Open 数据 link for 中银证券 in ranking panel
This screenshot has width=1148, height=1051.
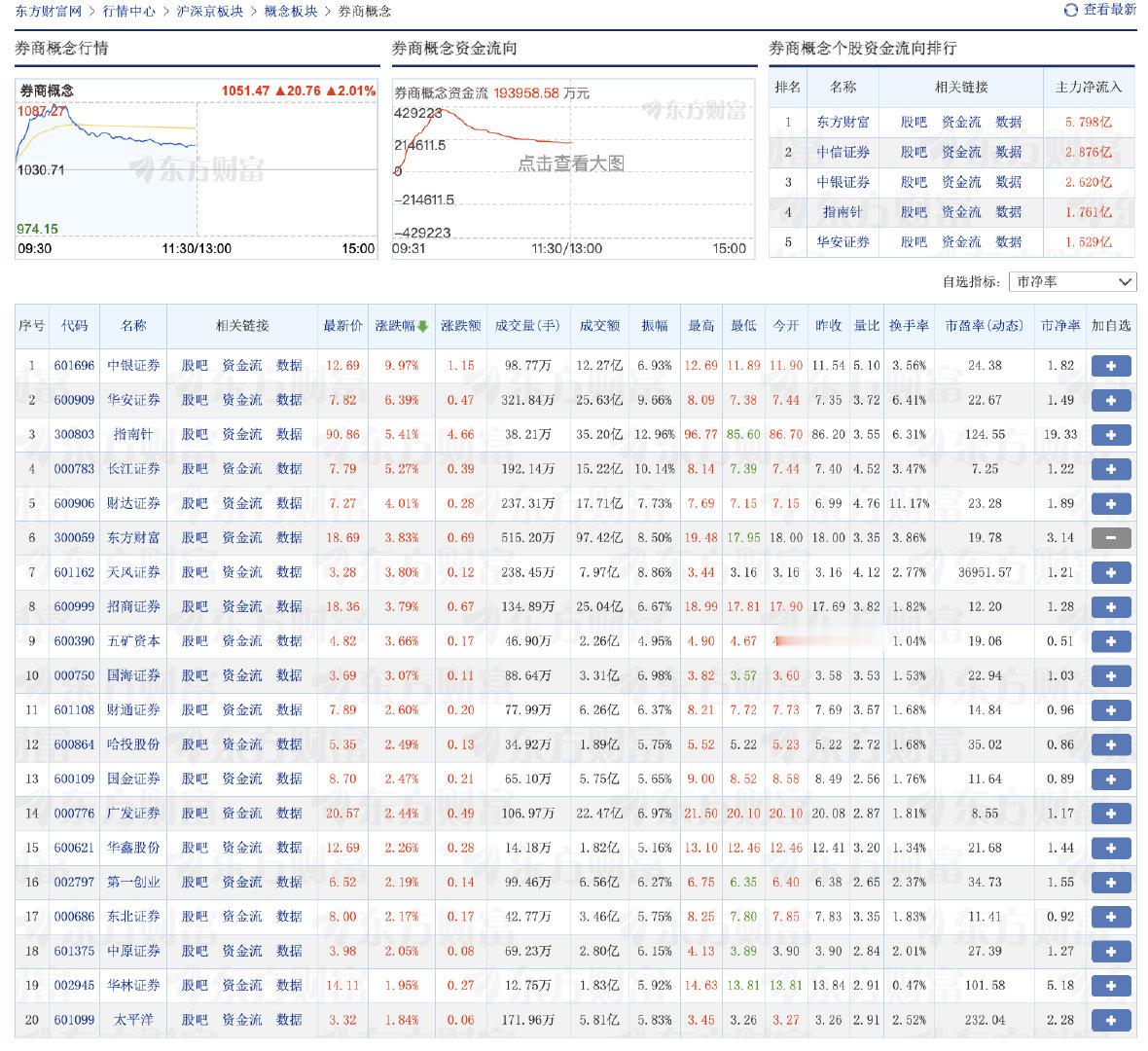coord(1009,182)
